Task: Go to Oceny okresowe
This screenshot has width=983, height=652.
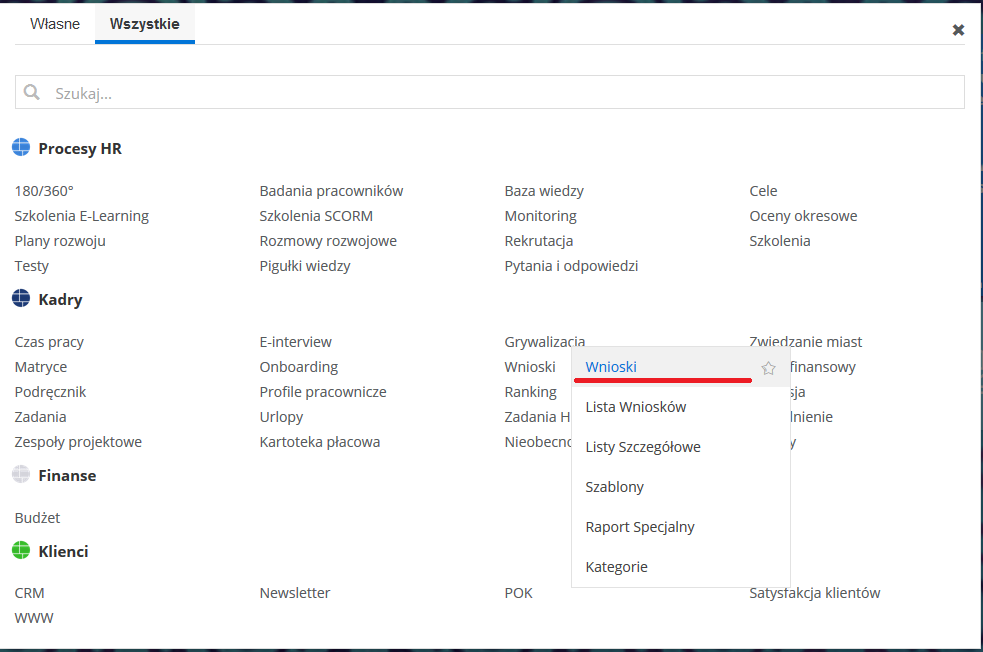Action: 804,216
